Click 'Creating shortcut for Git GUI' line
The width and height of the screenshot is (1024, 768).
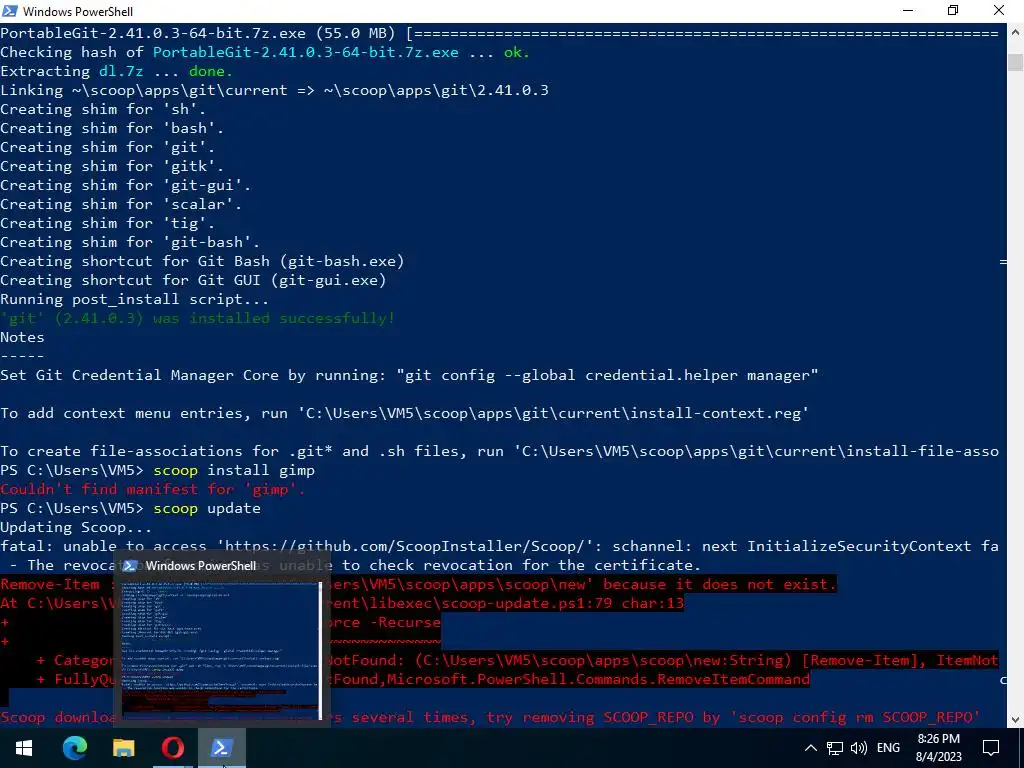click(193, 280)
